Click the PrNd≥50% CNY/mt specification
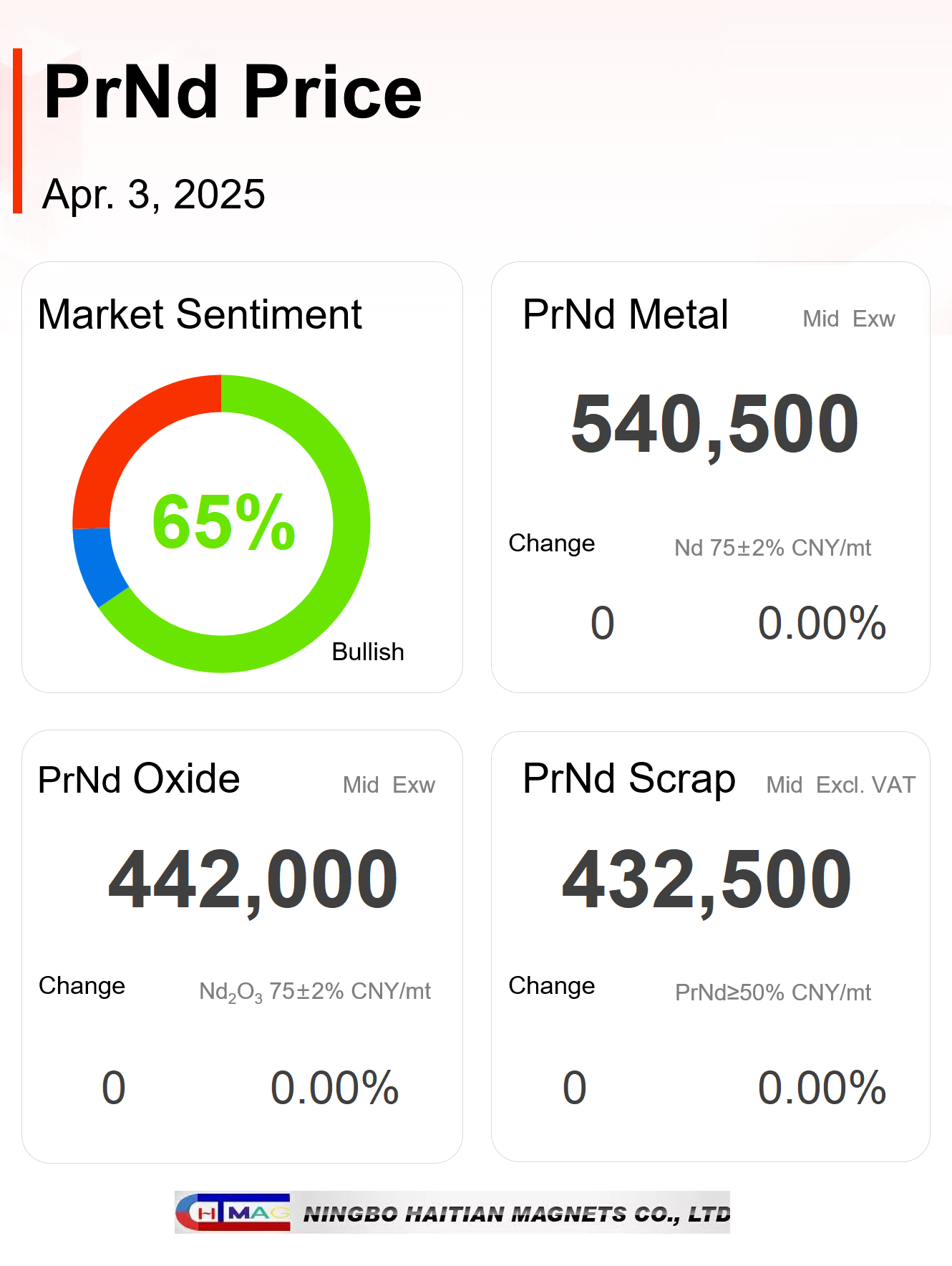This screenshot has height=1266, width=952. tap(773, 992)
